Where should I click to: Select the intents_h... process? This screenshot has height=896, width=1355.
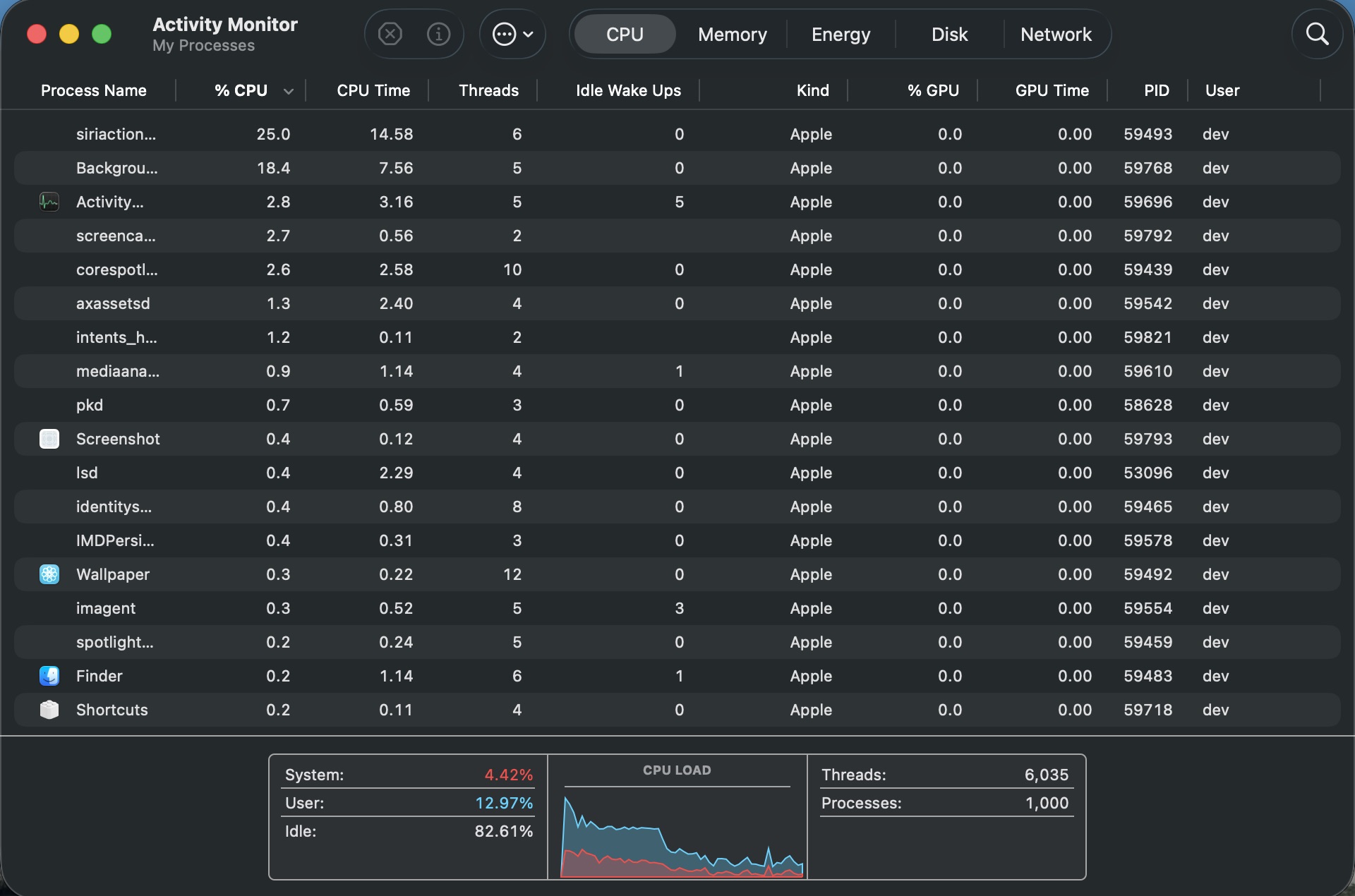(x=677, y=337)
